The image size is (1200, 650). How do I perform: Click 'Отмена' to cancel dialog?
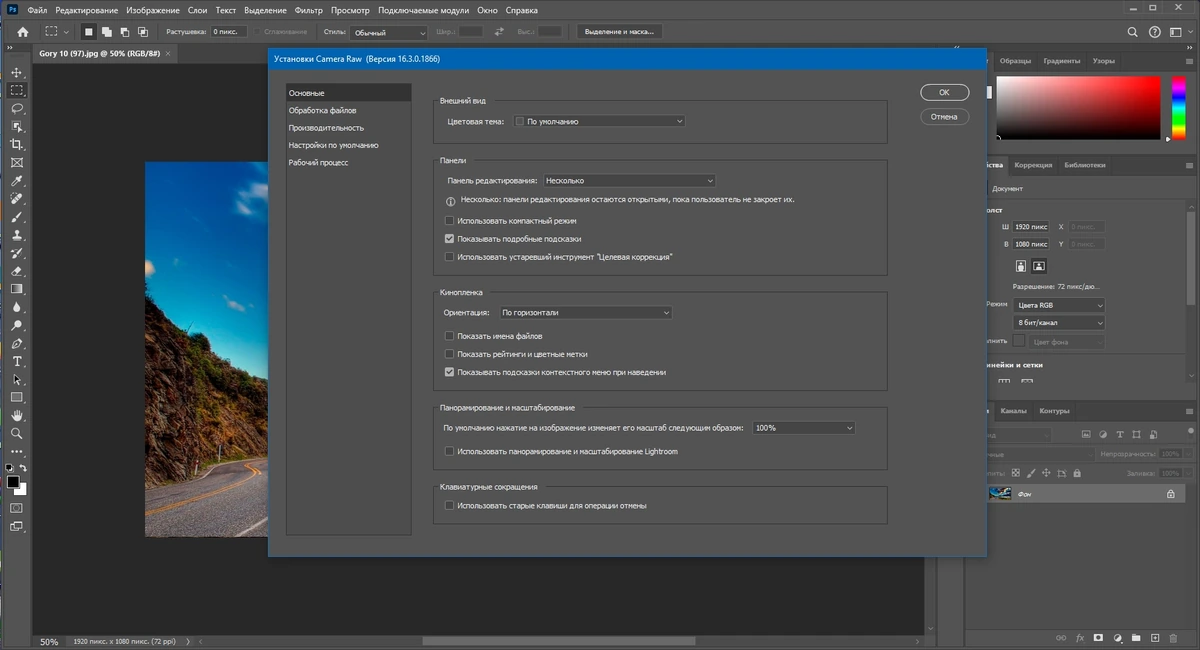[944, 117]
